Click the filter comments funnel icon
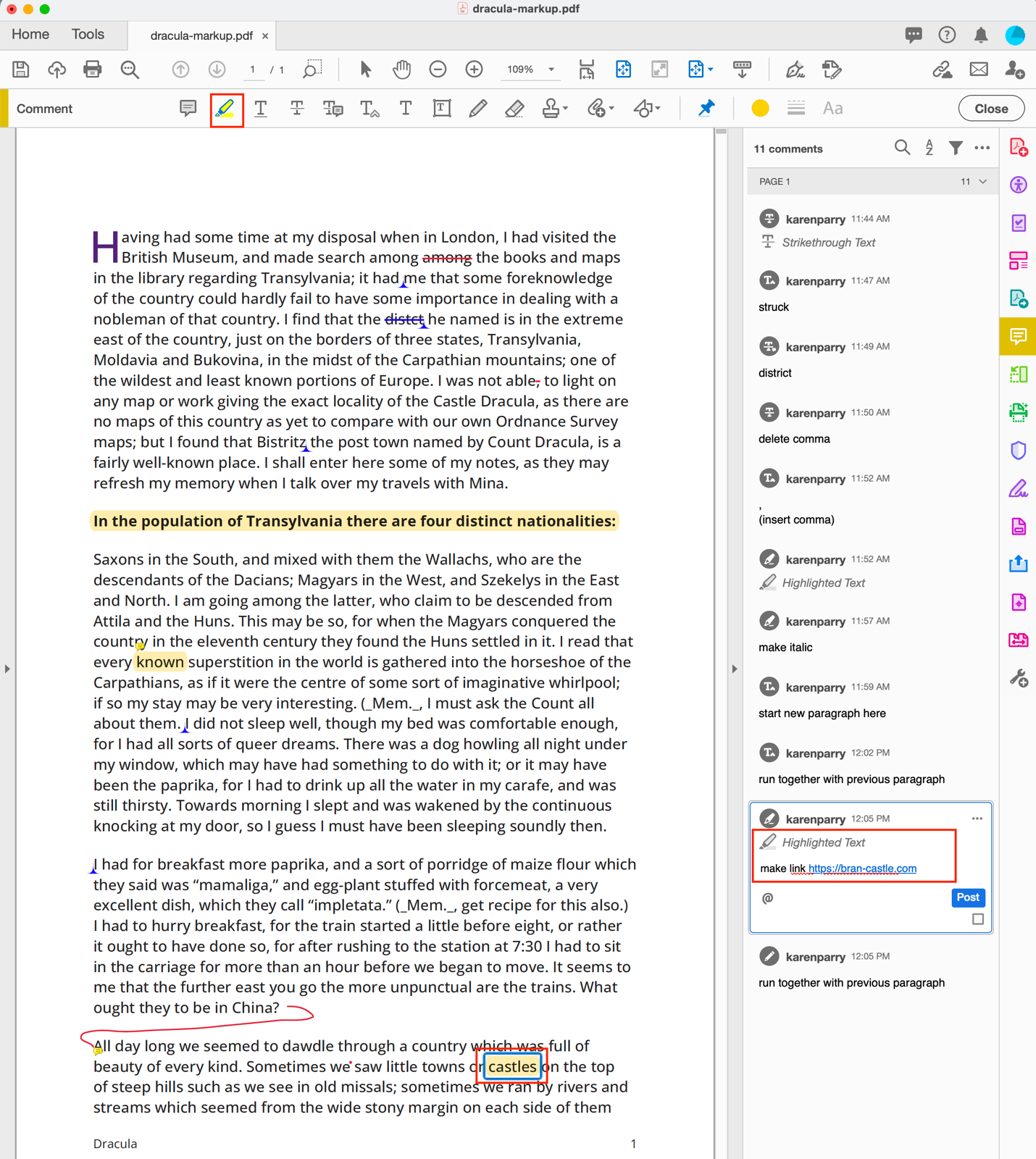This screenshot has width=1036, height=1159. (x=956, y=148)
